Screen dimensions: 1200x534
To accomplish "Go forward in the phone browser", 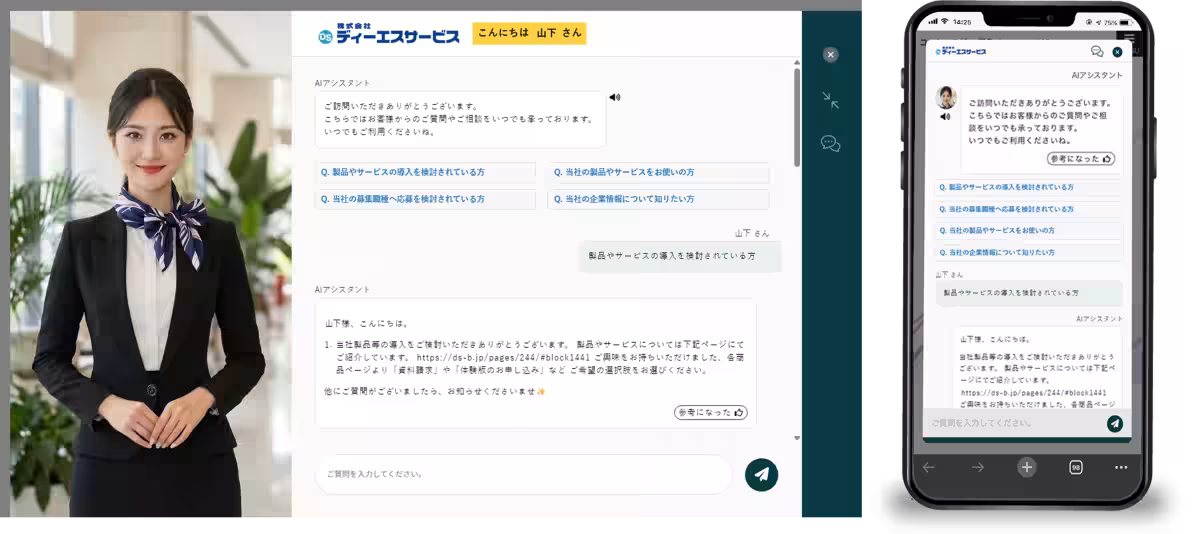I will [978, 467].
